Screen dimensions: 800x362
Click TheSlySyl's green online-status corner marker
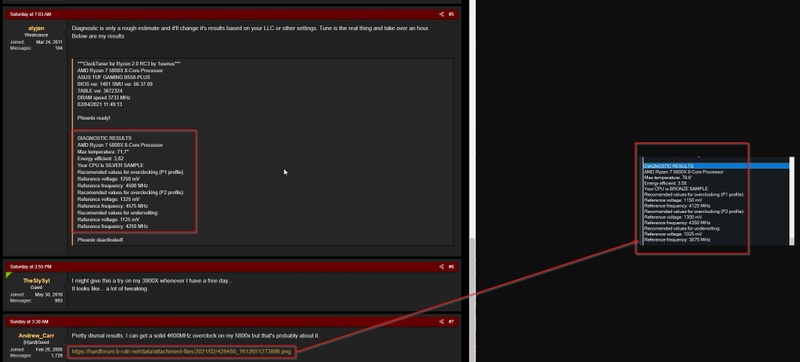8,275
